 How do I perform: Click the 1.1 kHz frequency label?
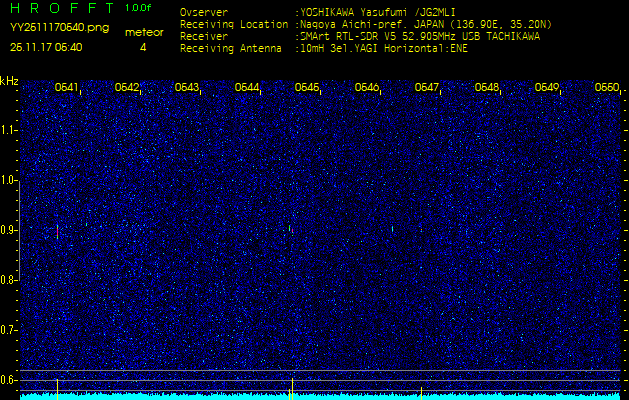pos(8,130)
